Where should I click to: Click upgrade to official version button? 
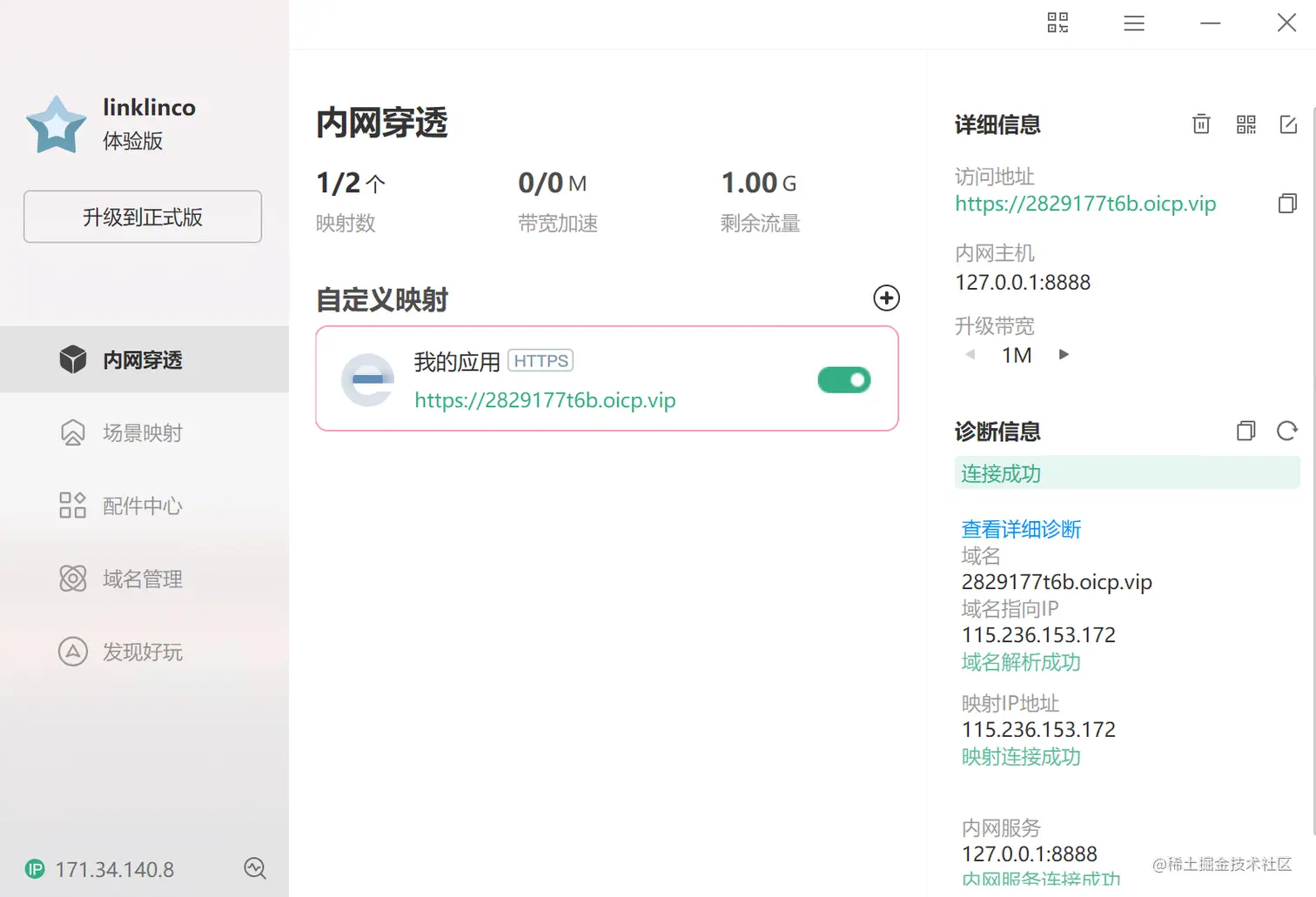(143, 217)
